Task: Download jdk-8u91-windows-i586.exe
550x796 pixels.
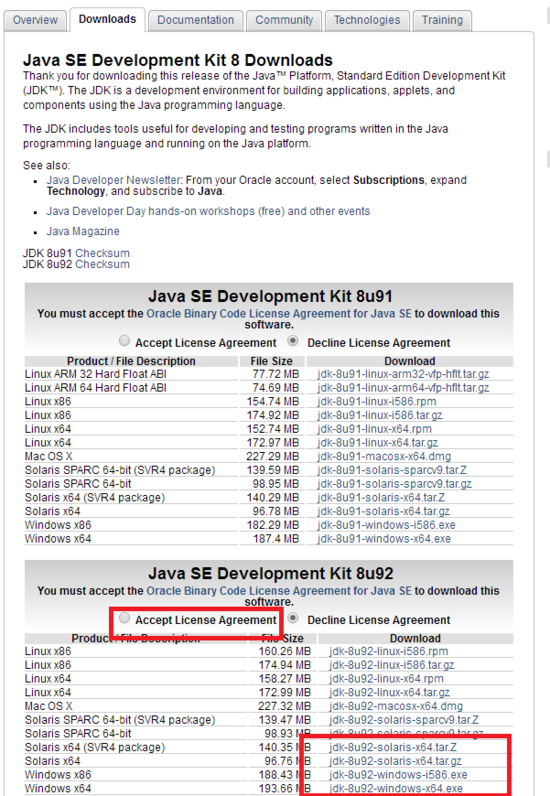Action: [x=386, y=525]
